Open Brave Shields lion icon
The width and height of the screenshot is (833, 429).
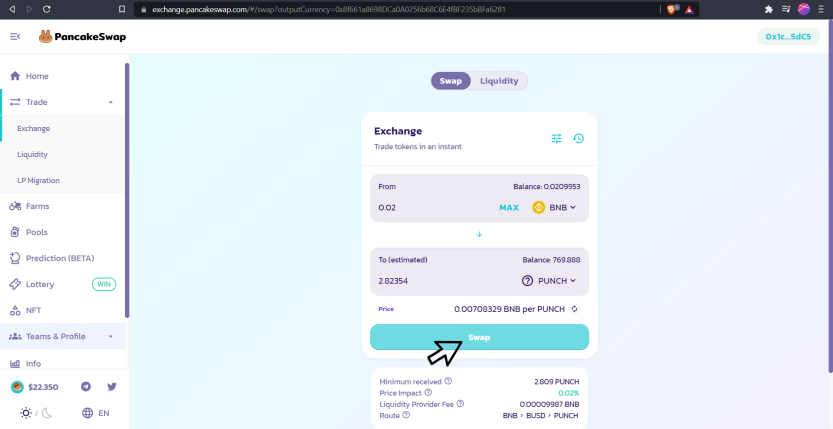point(672,9)
